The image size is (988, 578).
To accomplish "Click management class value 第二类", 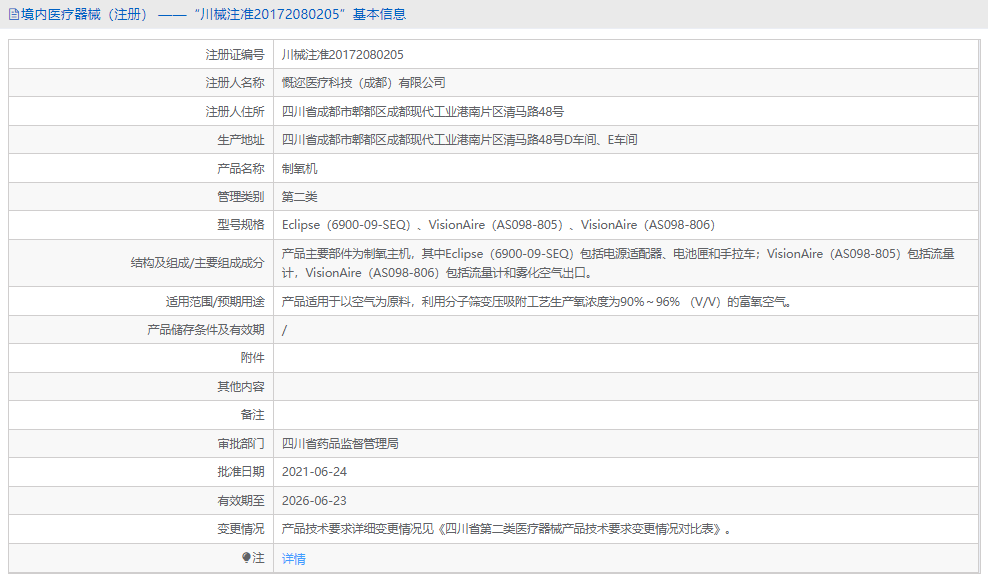I will point(299,197).
